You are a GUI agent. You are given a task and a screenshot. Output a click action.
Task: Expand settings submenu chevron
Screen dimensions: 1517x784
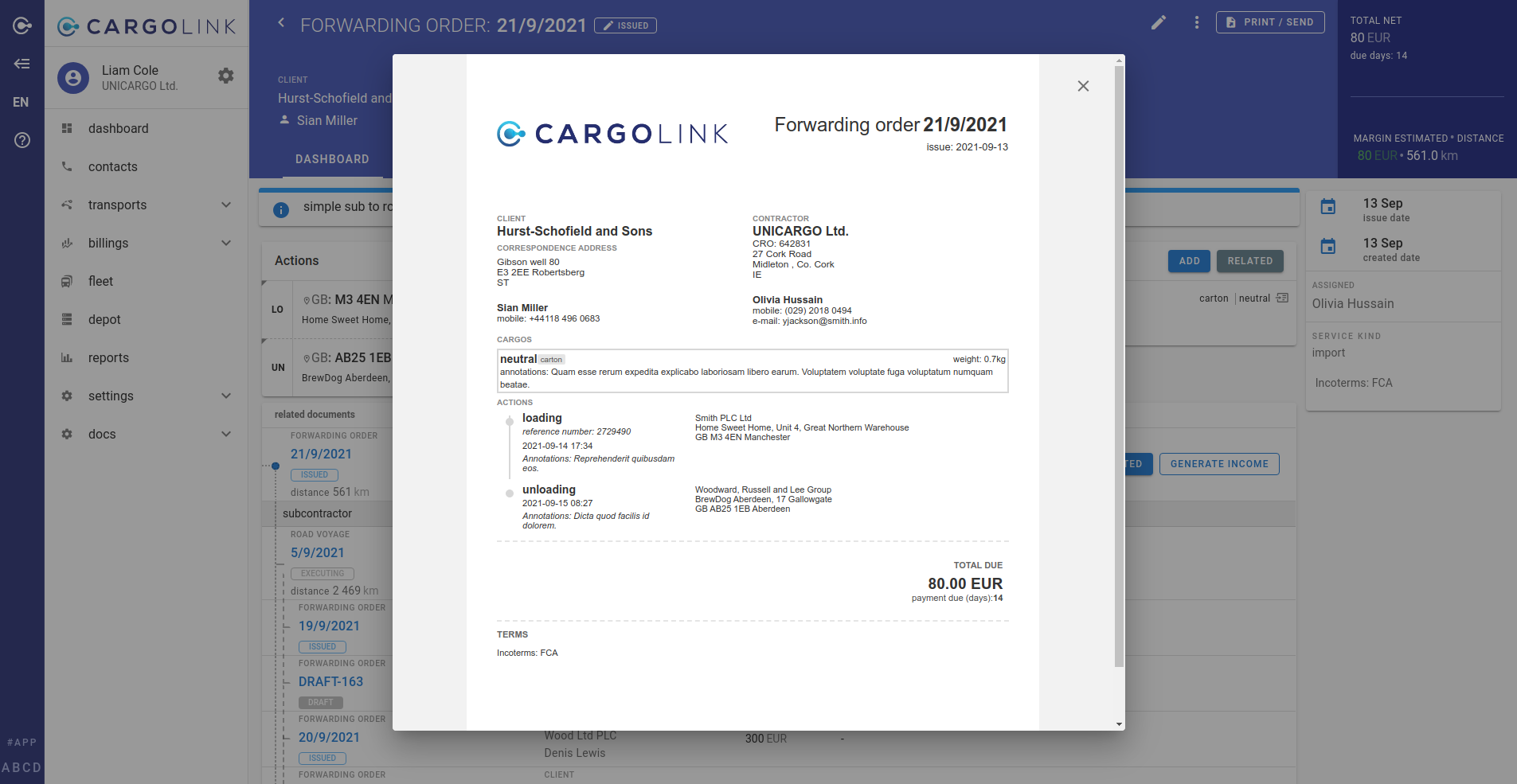[x=226, y=396]
